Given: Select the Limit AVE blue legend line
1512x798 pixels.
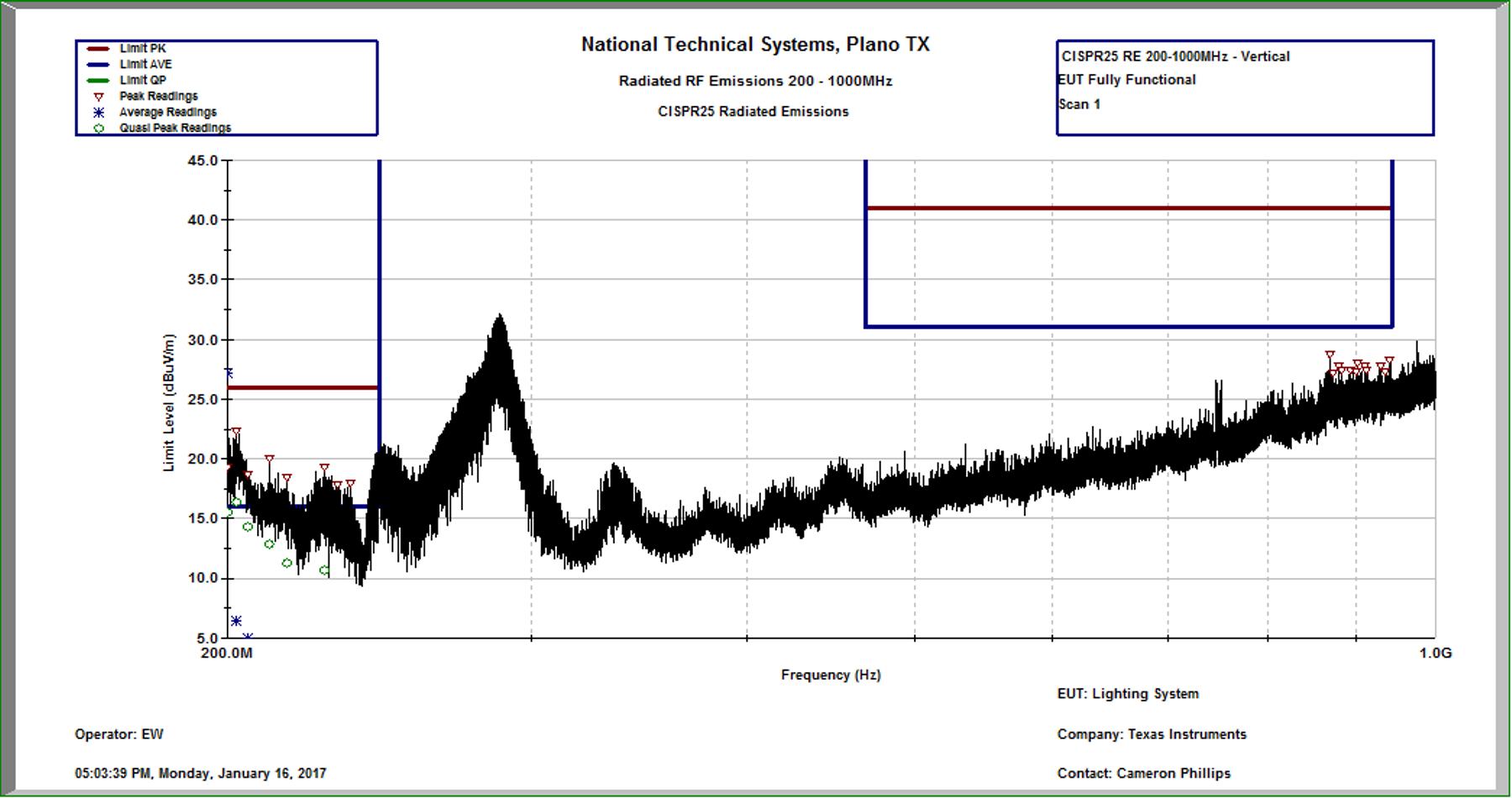Looking at the screenshot, I should (x=98, y=65).
